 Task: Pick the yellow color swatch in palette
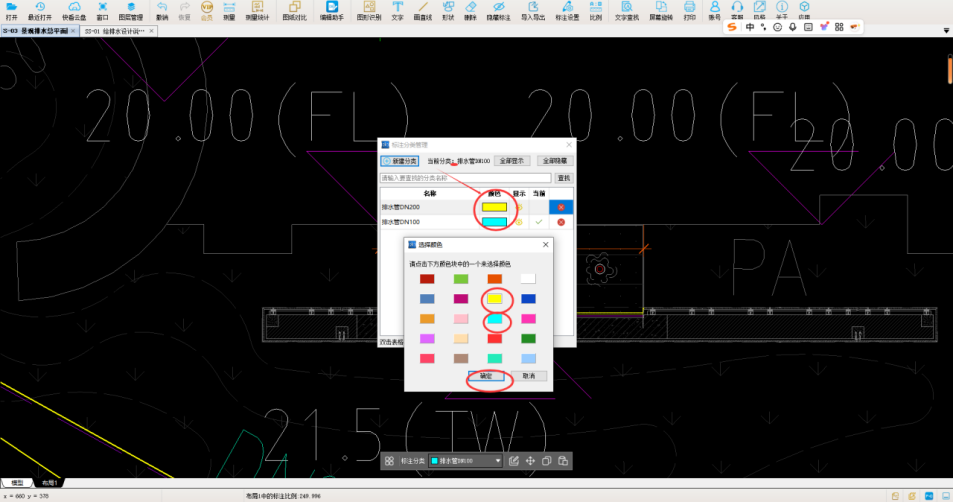point(494,299)
